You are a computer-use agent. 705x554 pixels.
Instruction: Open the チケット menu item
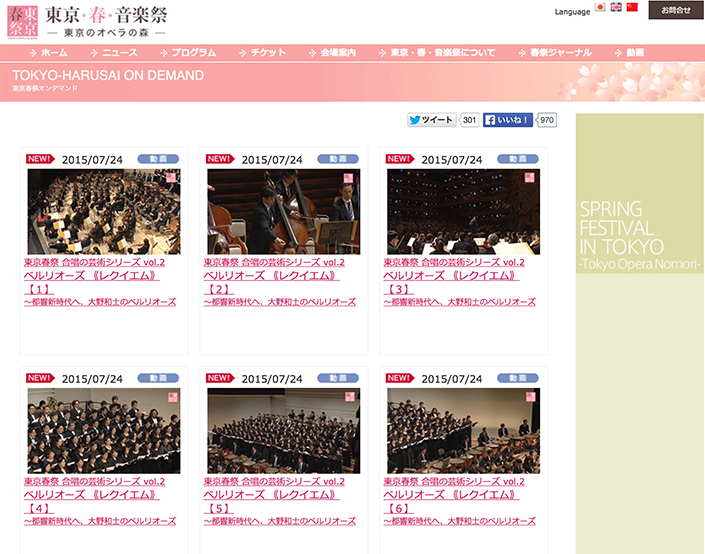263,53
